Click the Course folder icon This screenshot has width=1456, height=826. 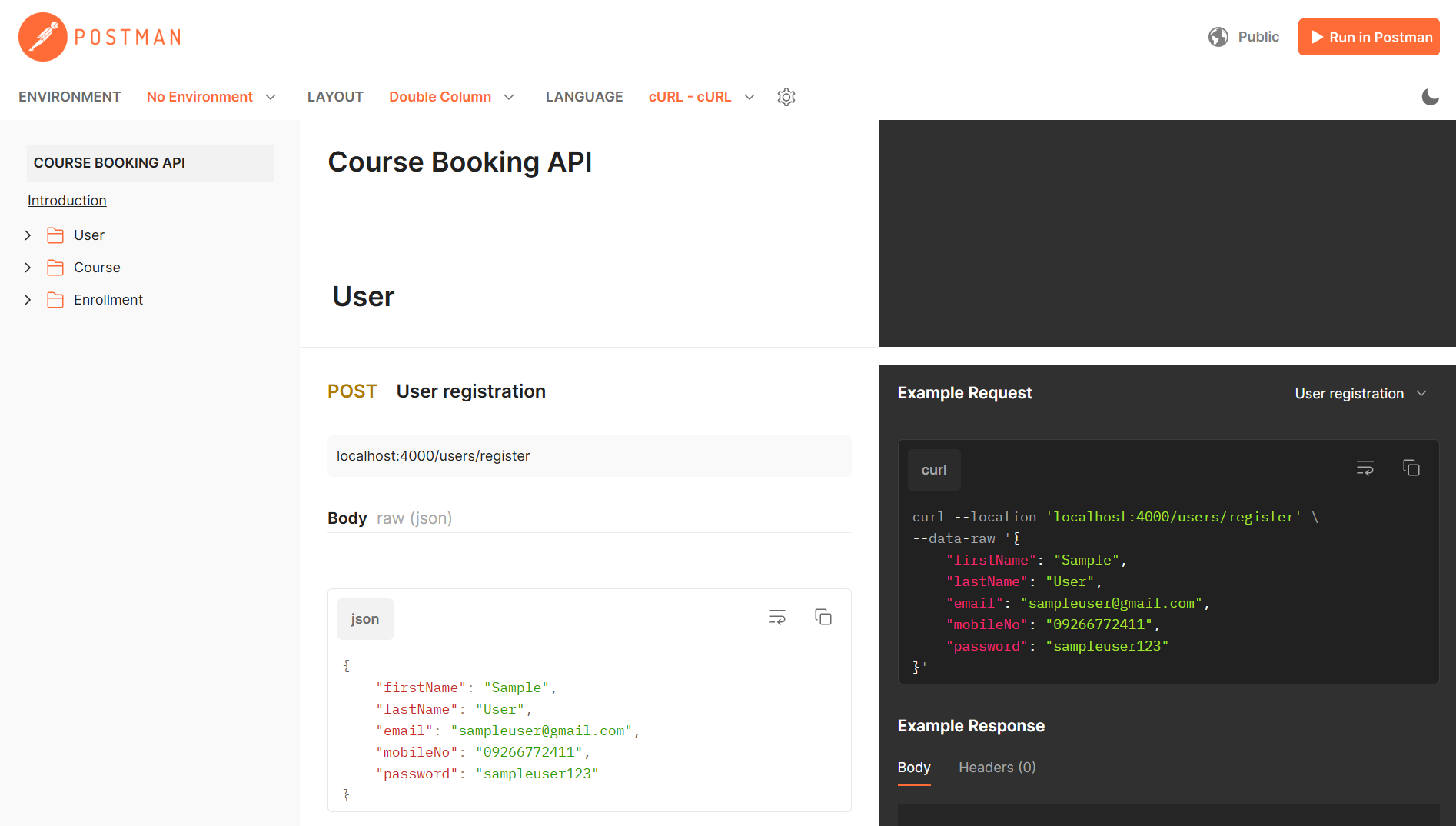[x=56, y=267]
